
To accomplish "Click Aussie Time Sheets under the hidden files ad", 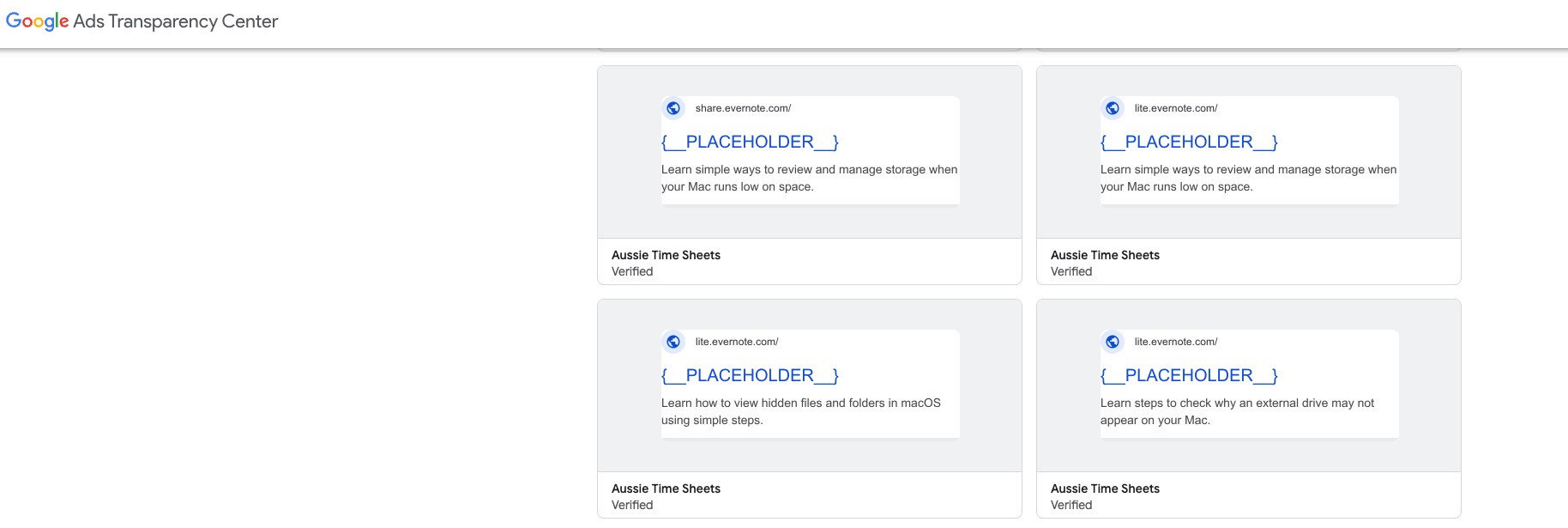I will tap(666, 489).
